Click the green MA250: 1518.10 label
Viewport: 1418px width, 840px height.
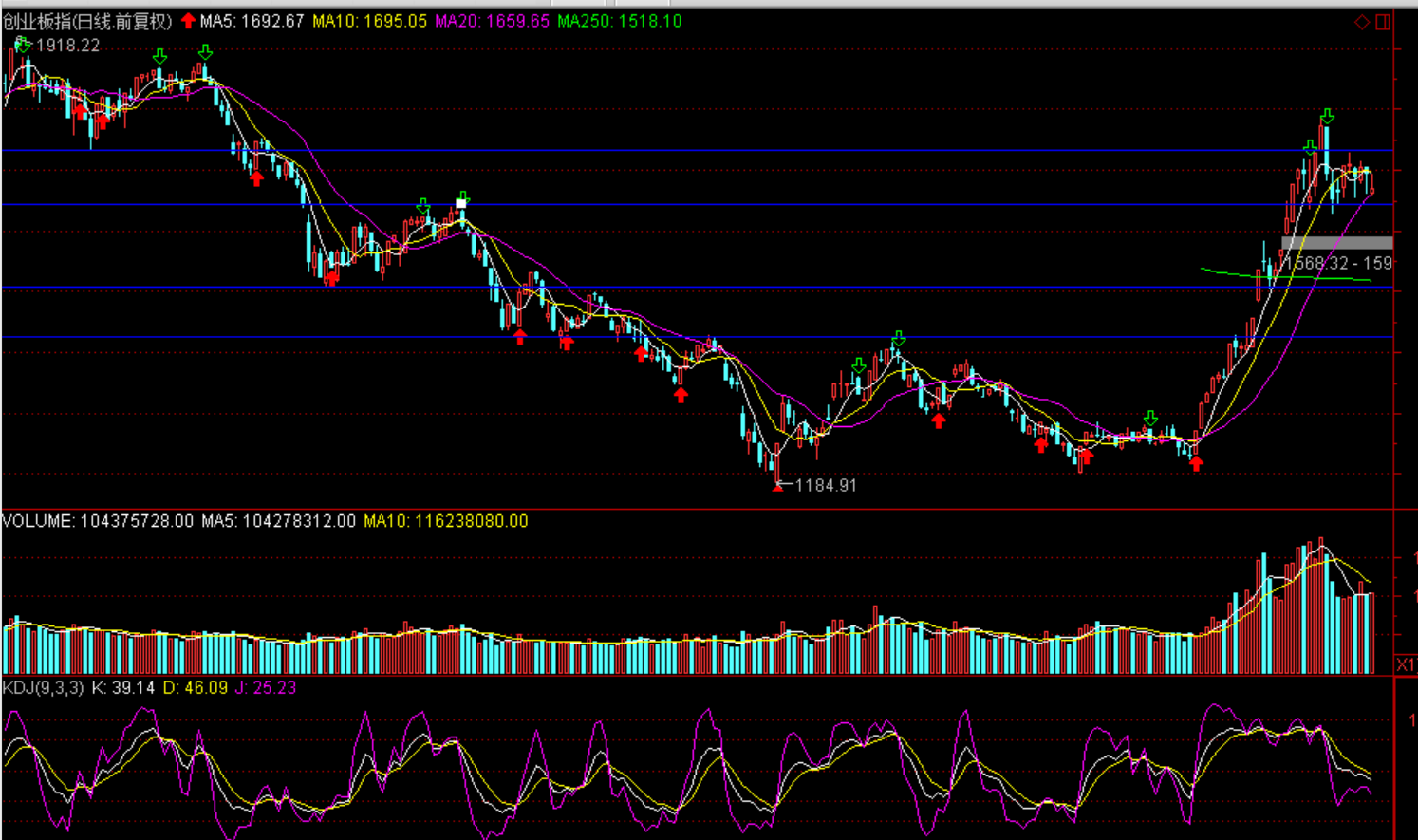coord(619,21)
